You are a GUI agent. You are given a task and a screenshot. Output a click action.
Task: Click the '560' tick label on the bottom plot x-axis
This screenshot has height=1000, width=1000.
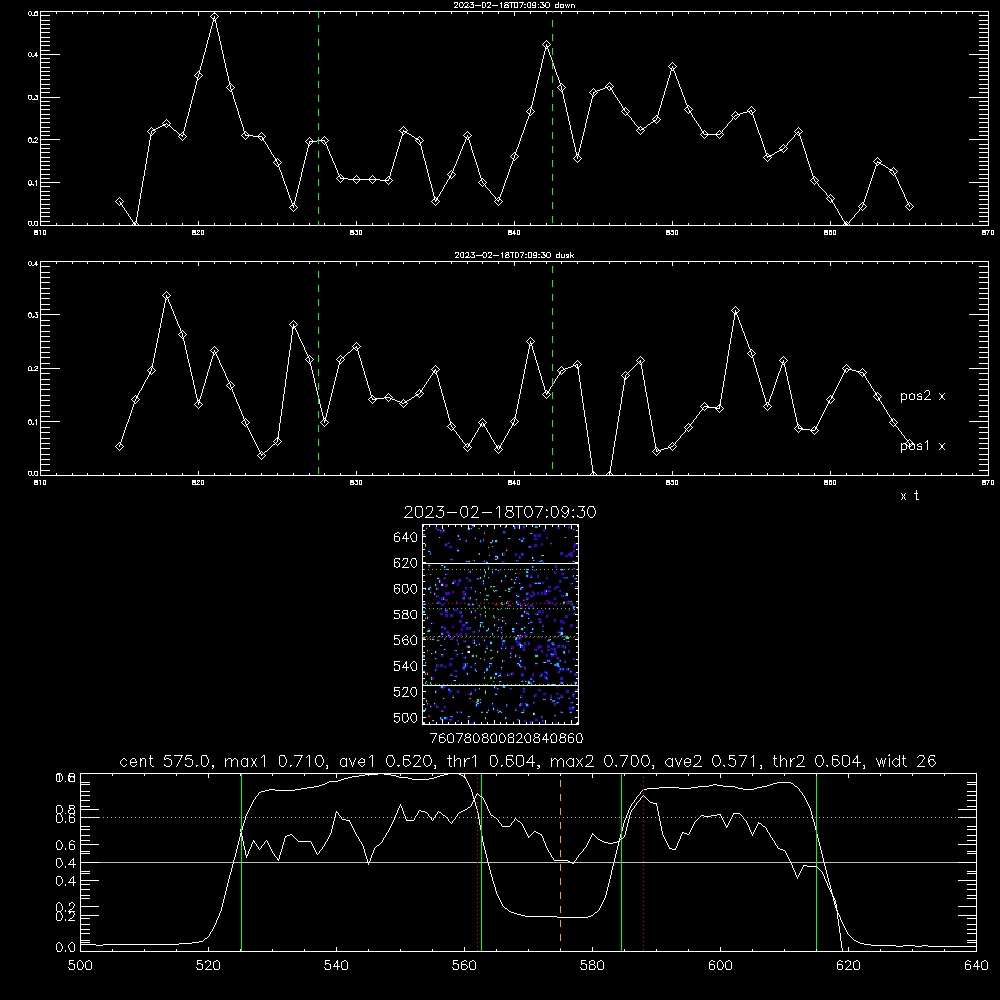pos(464,966)
